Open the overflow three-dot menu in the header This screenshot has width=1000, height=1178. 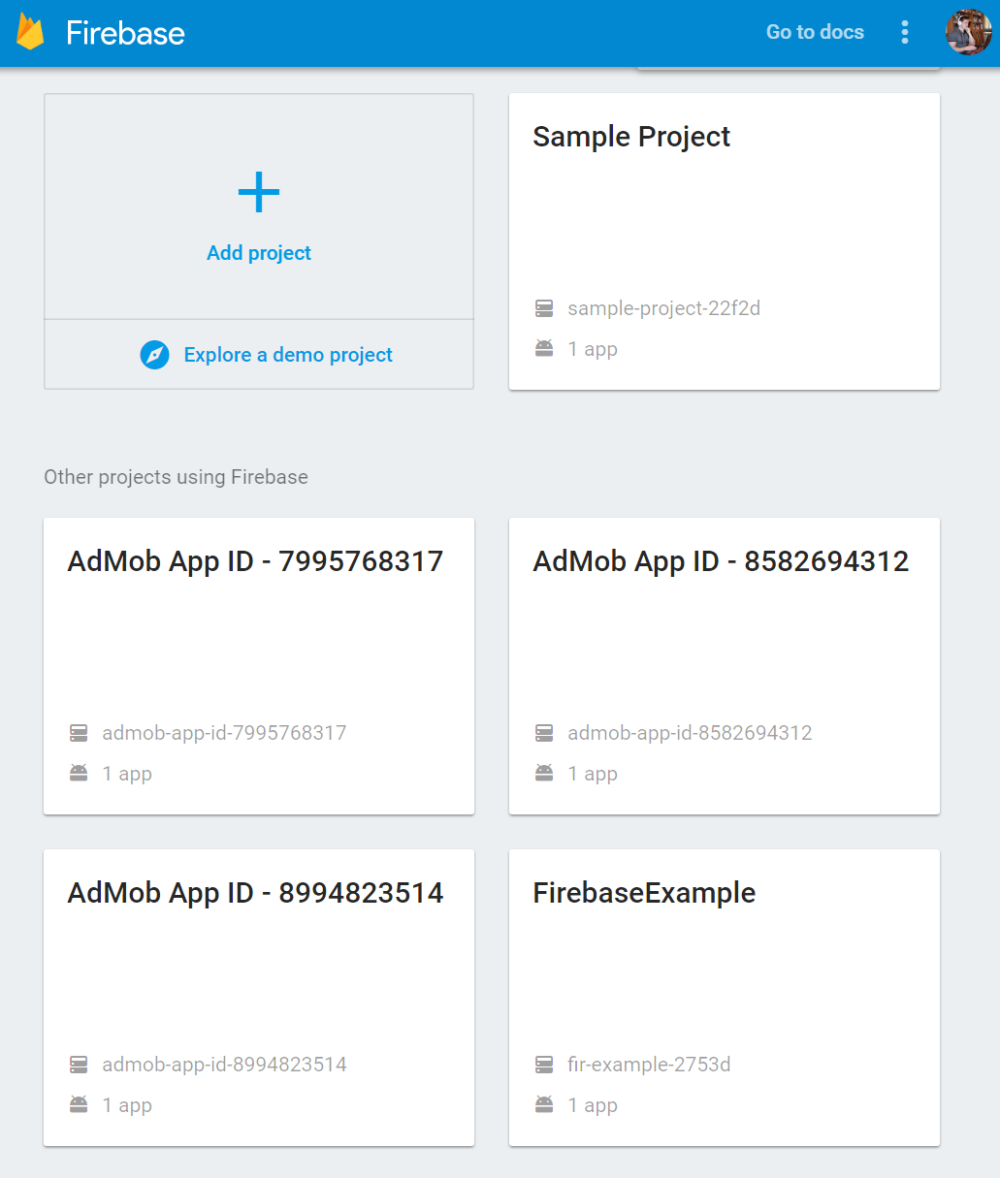click(x=904, y=32)
